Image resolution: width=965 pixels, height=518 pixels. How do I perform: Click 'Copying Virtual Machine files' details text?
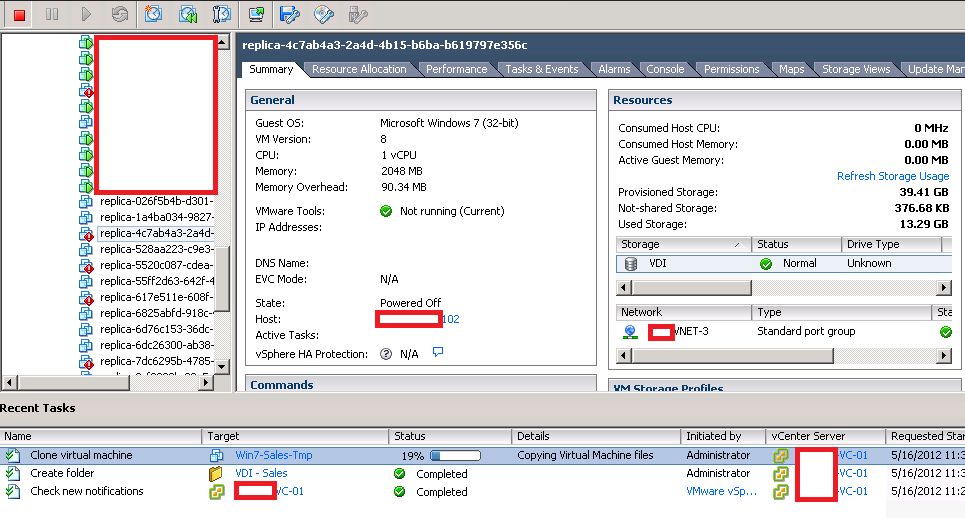click(x=585, y=455)
